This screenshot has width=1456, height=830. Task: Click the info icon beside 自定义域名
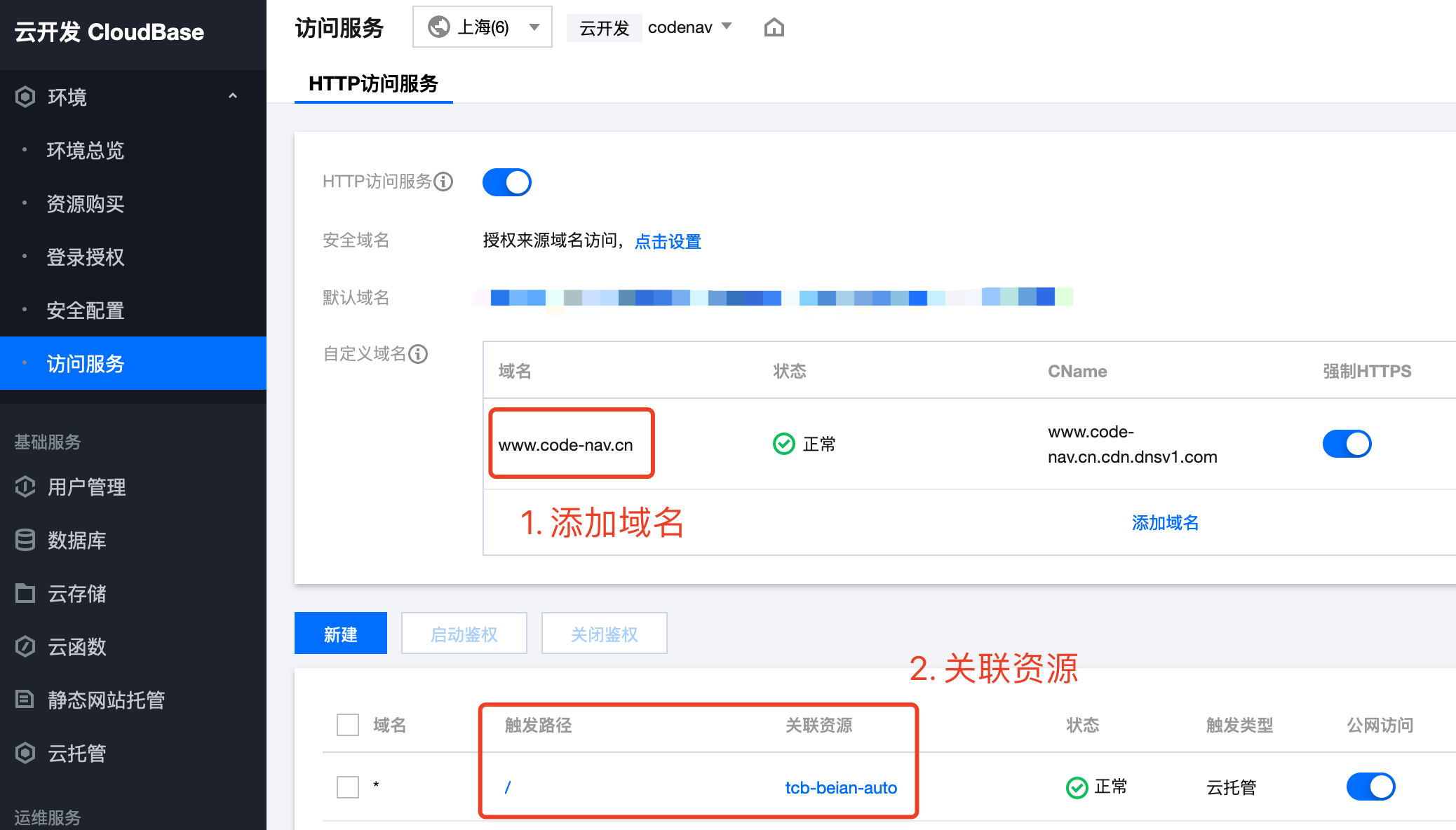tap(419, 354)
